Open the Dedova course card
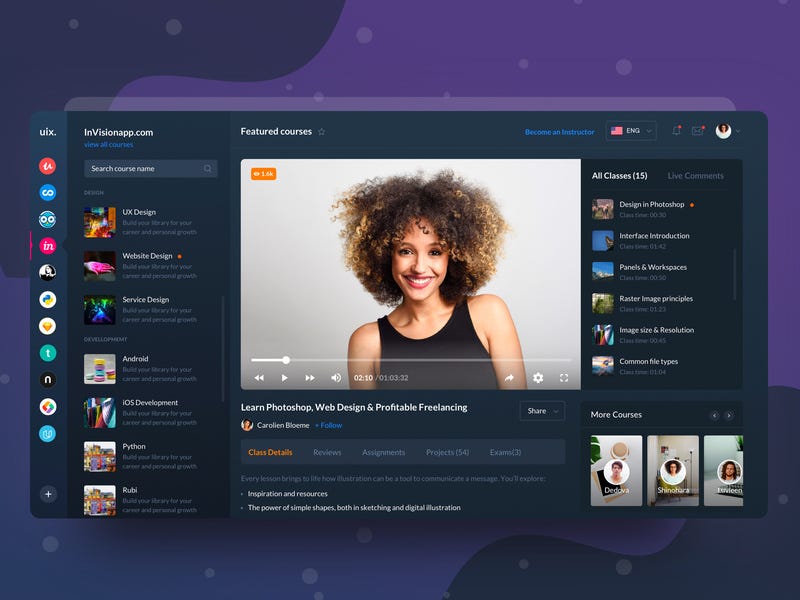This screenshot has height=600, width=800. click(616, 470)
